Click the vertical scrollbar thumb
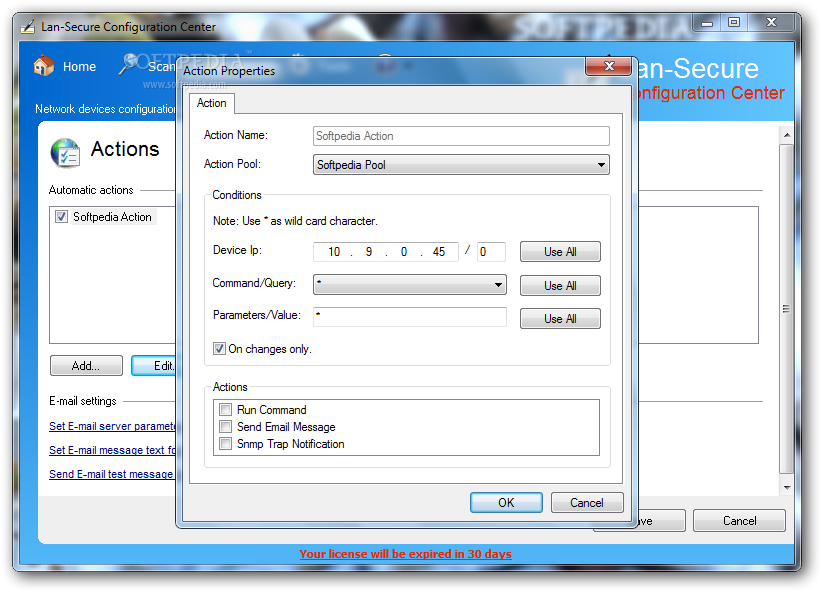 (x=786, y=309)
